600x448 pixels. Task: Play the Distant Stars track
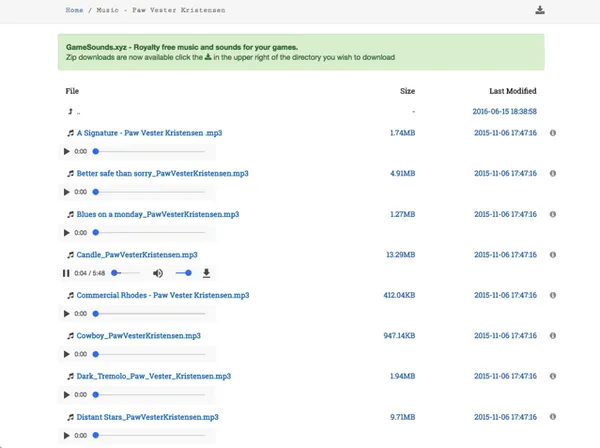[67, 436]
